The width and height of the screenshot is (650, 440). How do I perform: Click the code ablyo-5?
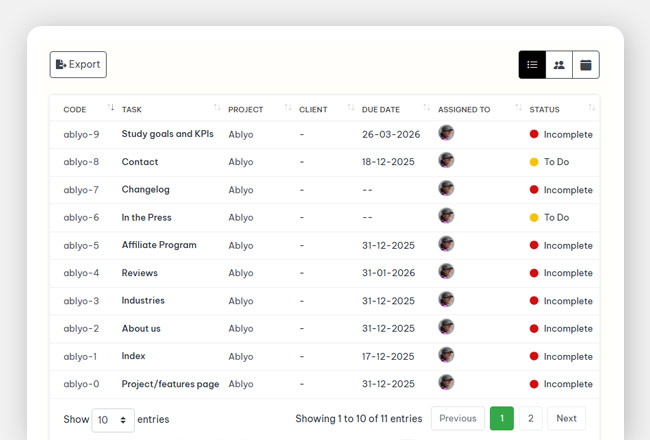(x=81, y=246)
